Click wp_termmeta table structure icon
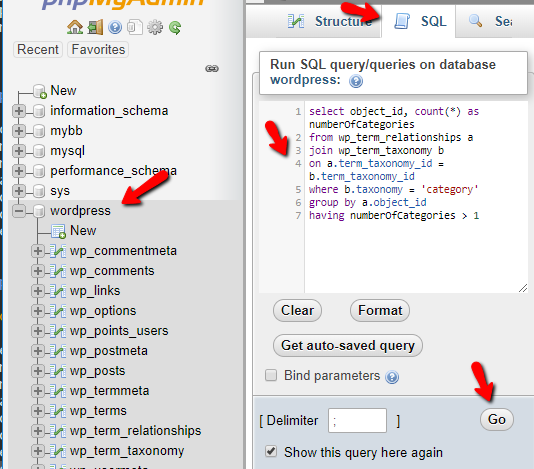The height and width of the screenshot is (469, 534). coord(58,391)
